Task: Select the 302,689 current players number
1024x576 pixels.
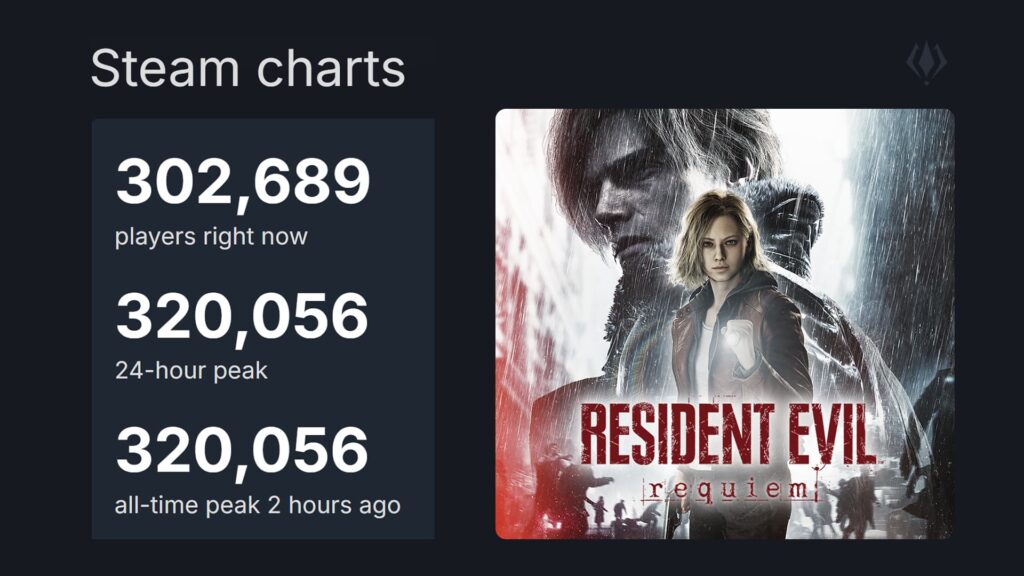Action: click(243, 183)
